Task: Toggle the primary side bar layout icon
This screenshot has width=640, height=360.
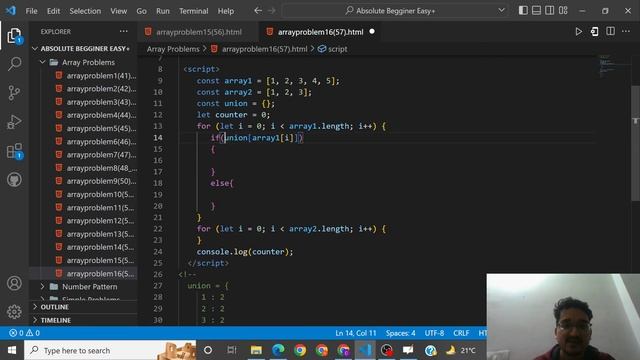Action: tap(523, 11)
